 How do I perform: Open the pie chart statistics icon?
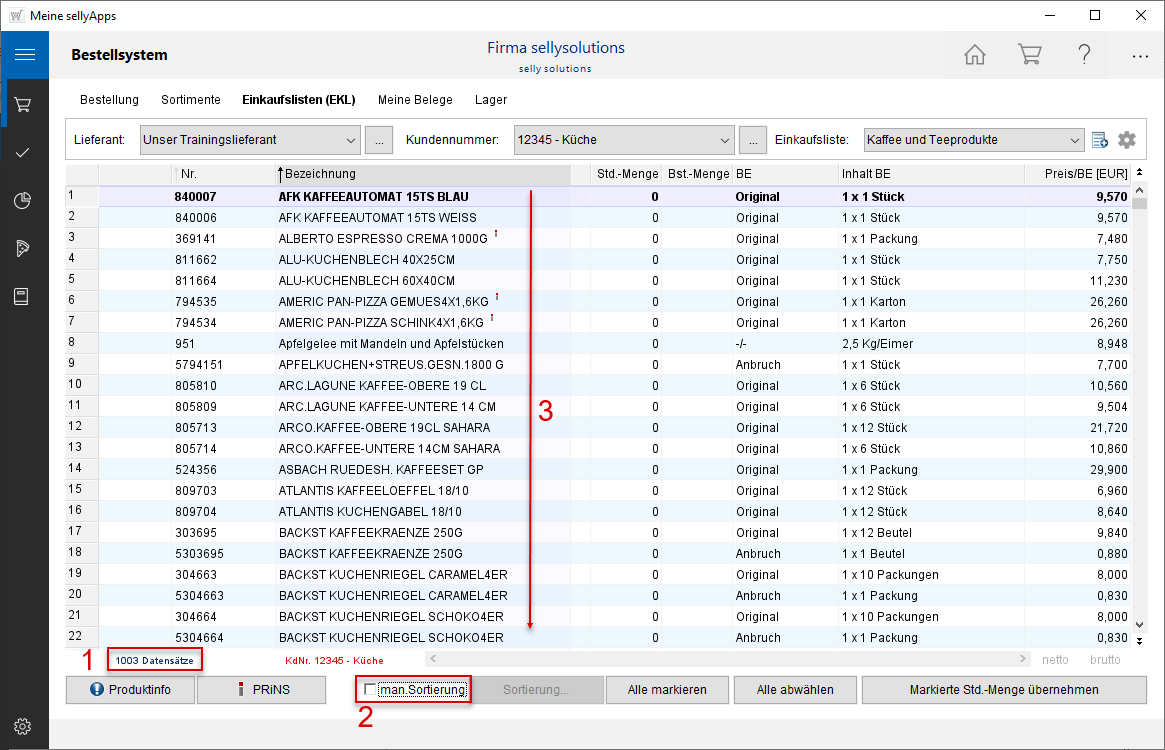(24, 200)
